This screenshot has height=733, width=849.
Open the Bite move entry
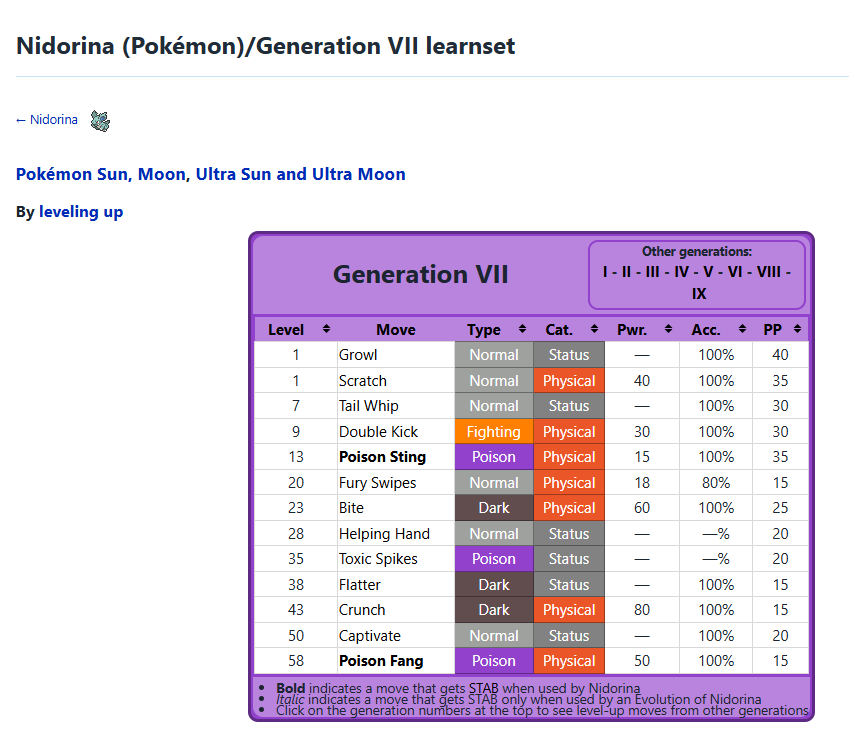coord(351,508)
